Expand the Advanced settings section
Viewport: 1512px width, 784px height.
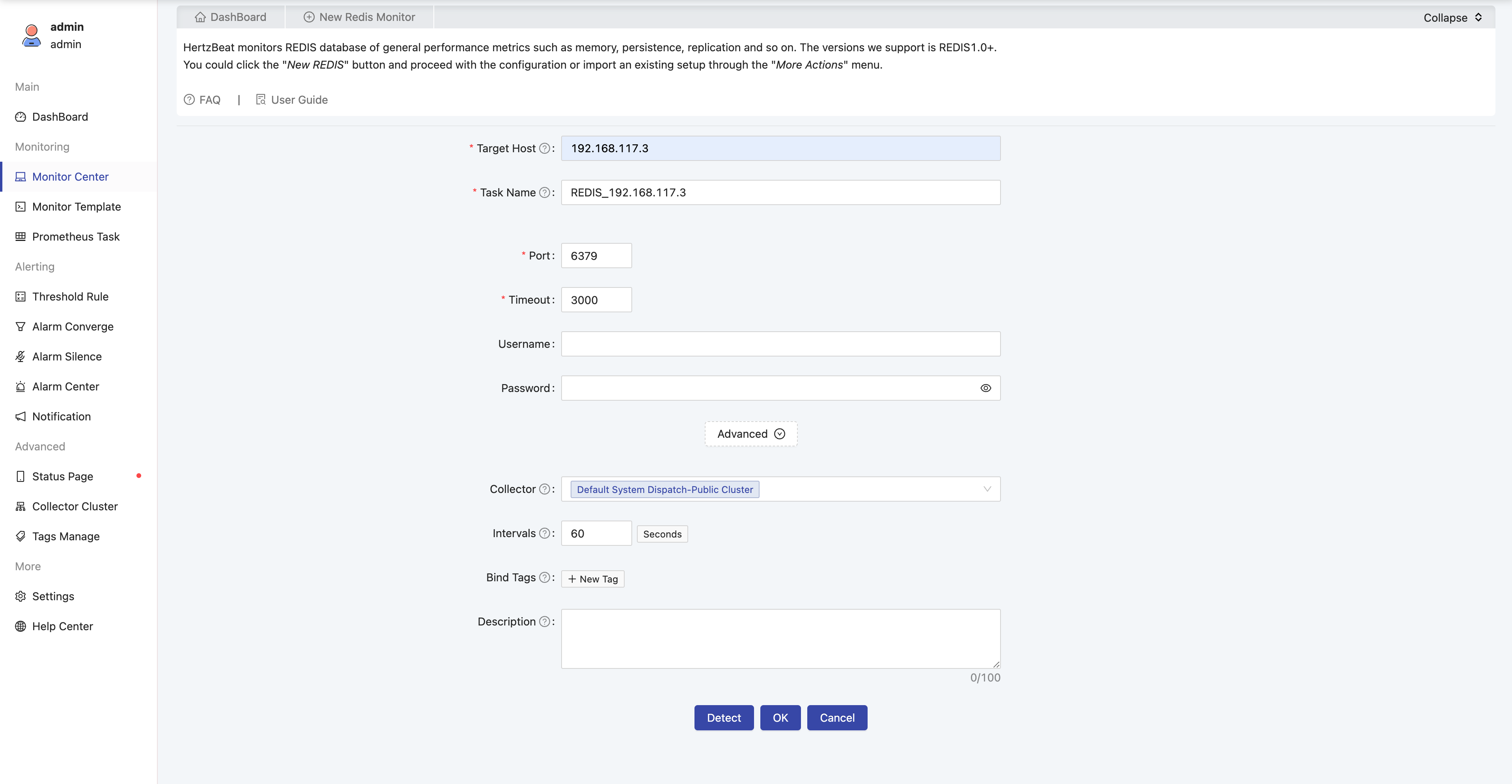750,434
